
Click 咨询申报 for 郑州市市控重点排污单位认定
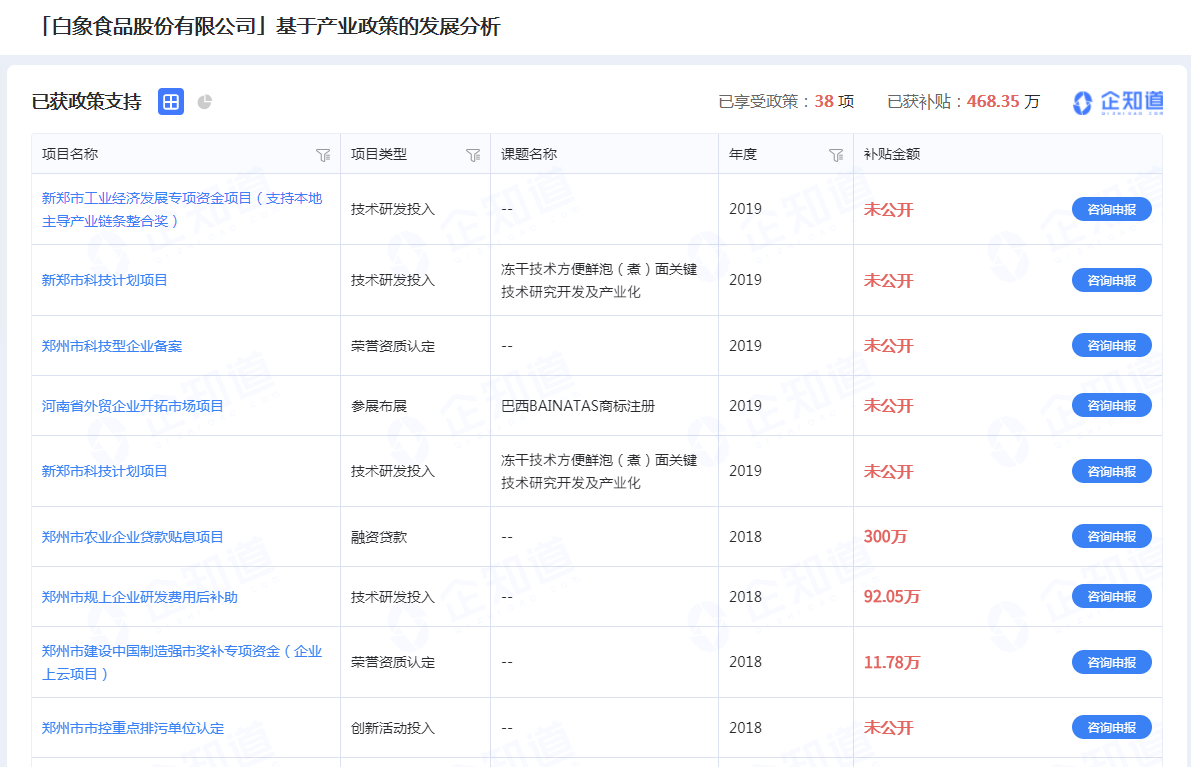pos(1111,728)
